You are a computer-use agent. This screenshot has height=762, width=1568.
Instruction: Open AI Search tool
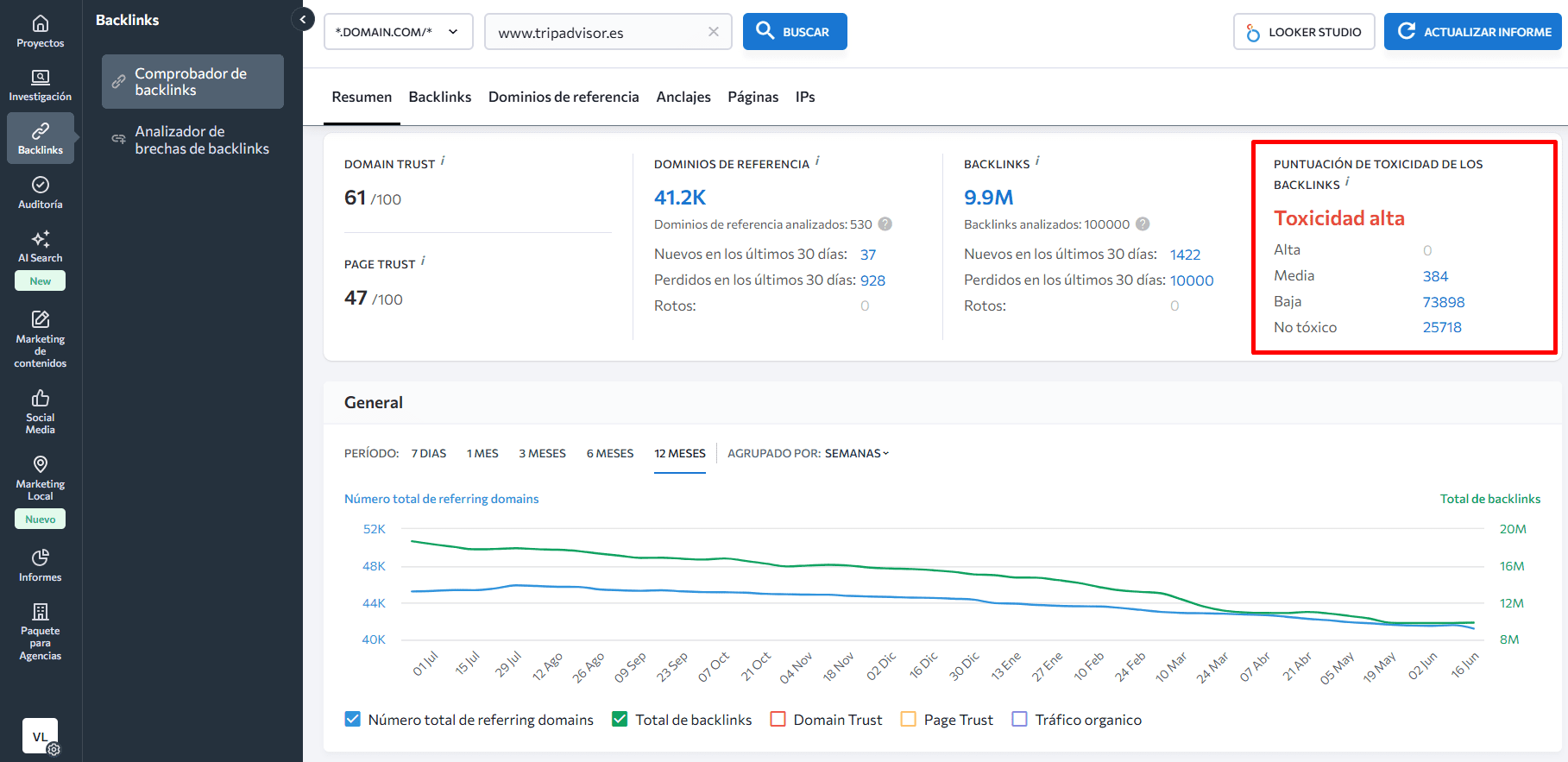click(x=41, y=247)
